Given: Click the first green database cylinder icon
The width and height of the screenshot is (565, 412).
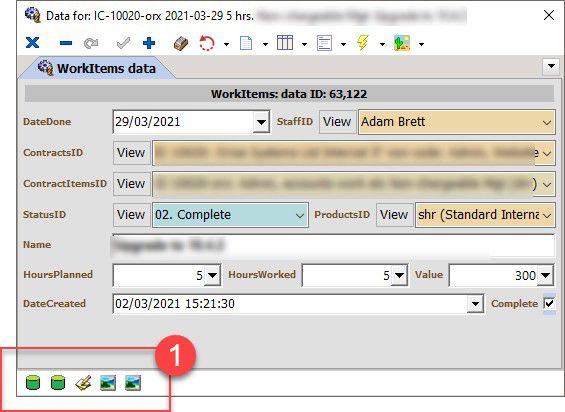Looking at the screenshot, I should pos(33,382).
